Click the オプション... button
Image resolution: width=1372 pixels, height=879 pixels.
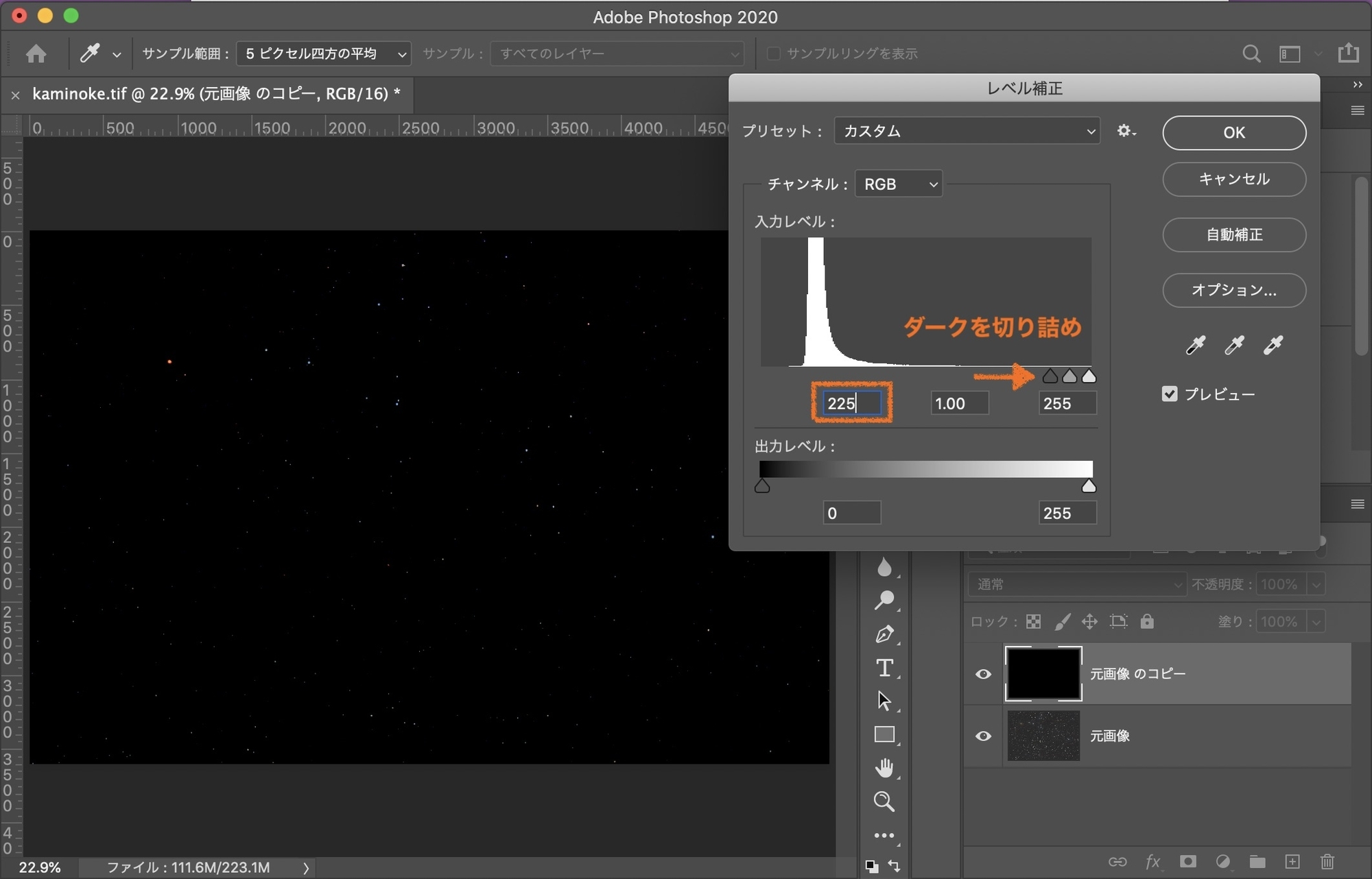pyautogui.click(x=1234, y=290)
